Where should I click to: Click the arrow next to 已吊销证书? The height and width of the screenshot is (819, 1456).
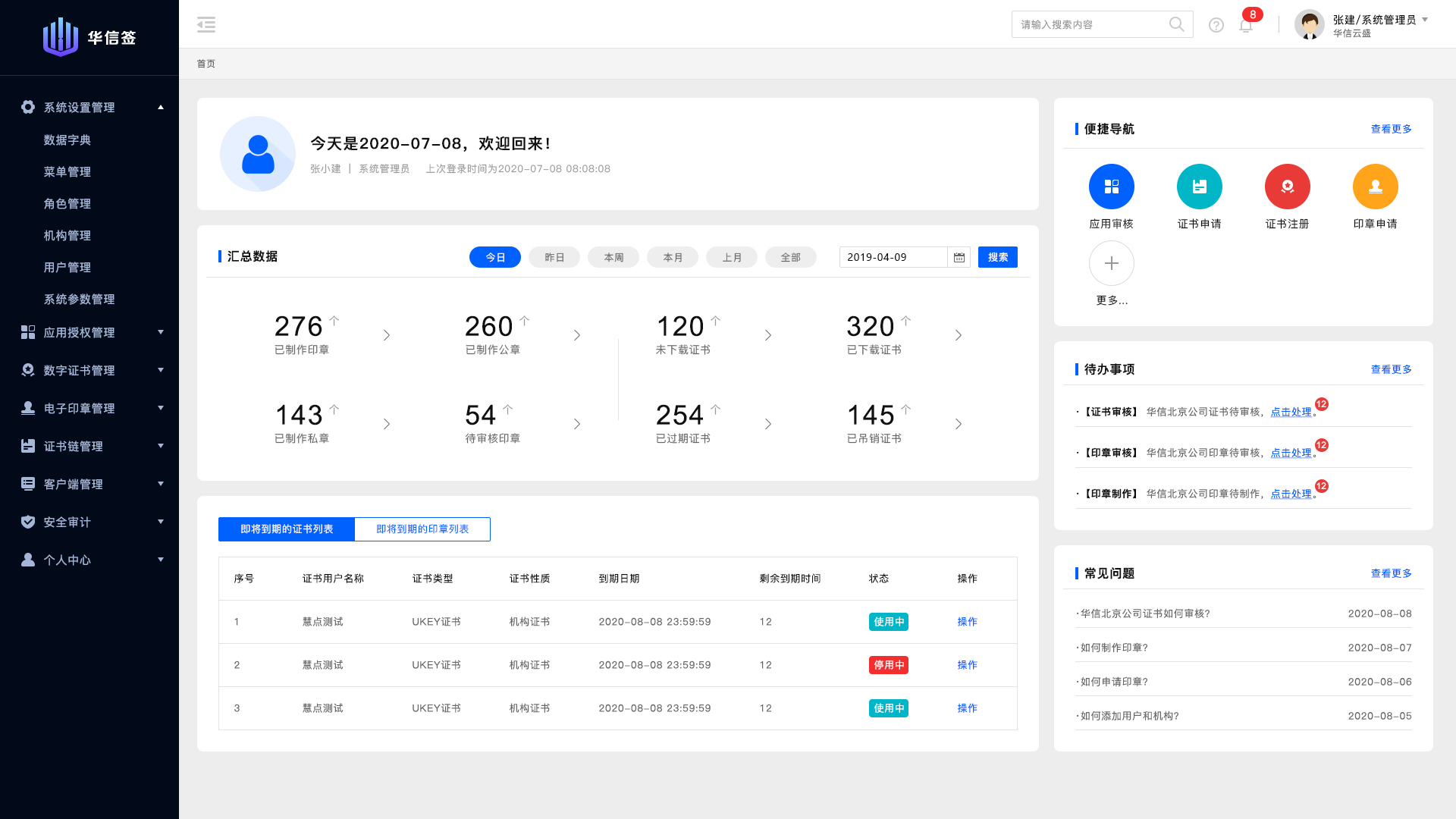[x=959, y=424]
